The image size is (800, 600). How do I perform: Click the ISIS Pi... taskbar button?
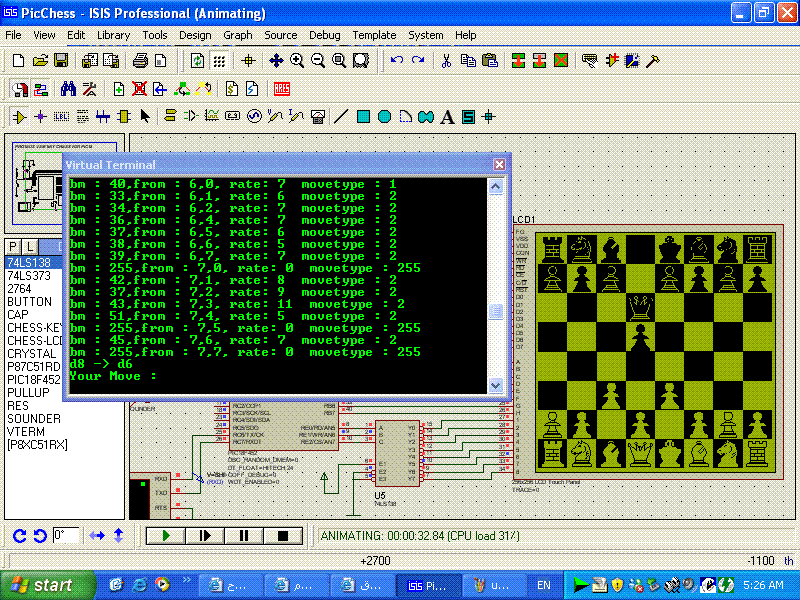(x=428, y=585)
